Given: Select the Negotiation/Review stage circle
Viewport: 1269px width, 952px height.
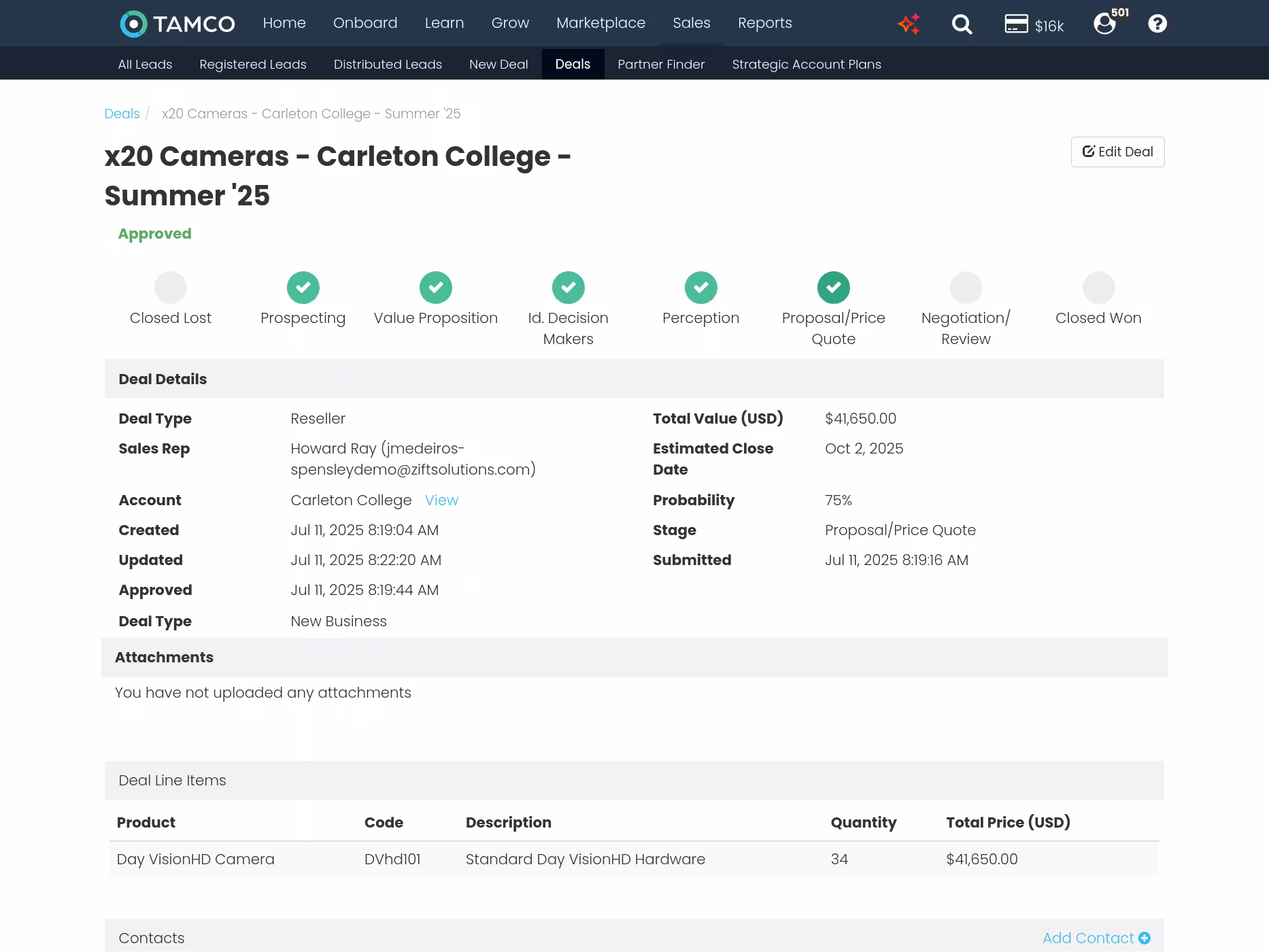Looking at the screenshot, I should click(x=966, y=288).
